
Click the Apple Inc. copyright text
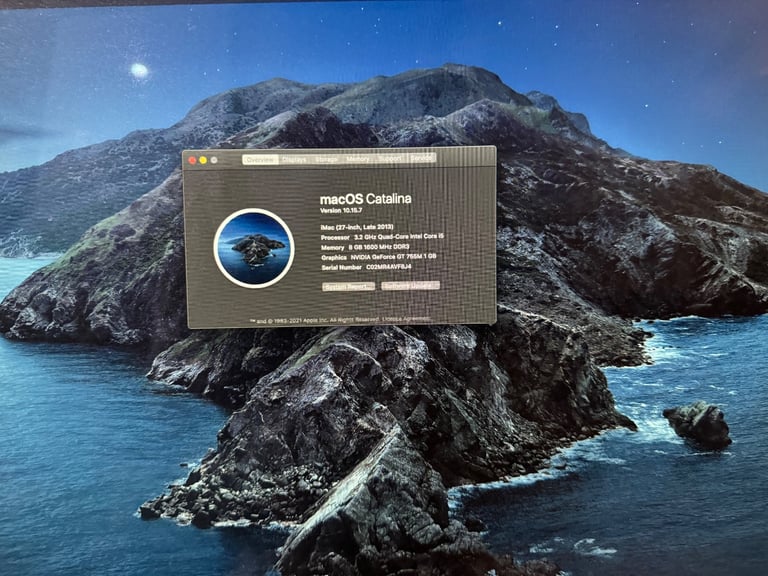[x=315, y=321]
